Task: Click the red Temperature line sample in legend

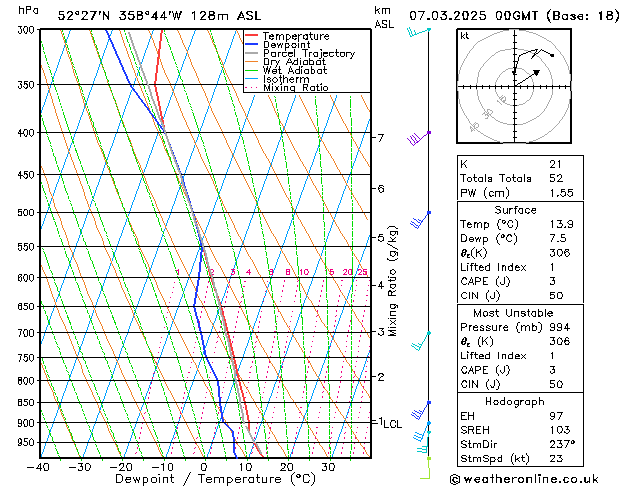Action: 251,36
